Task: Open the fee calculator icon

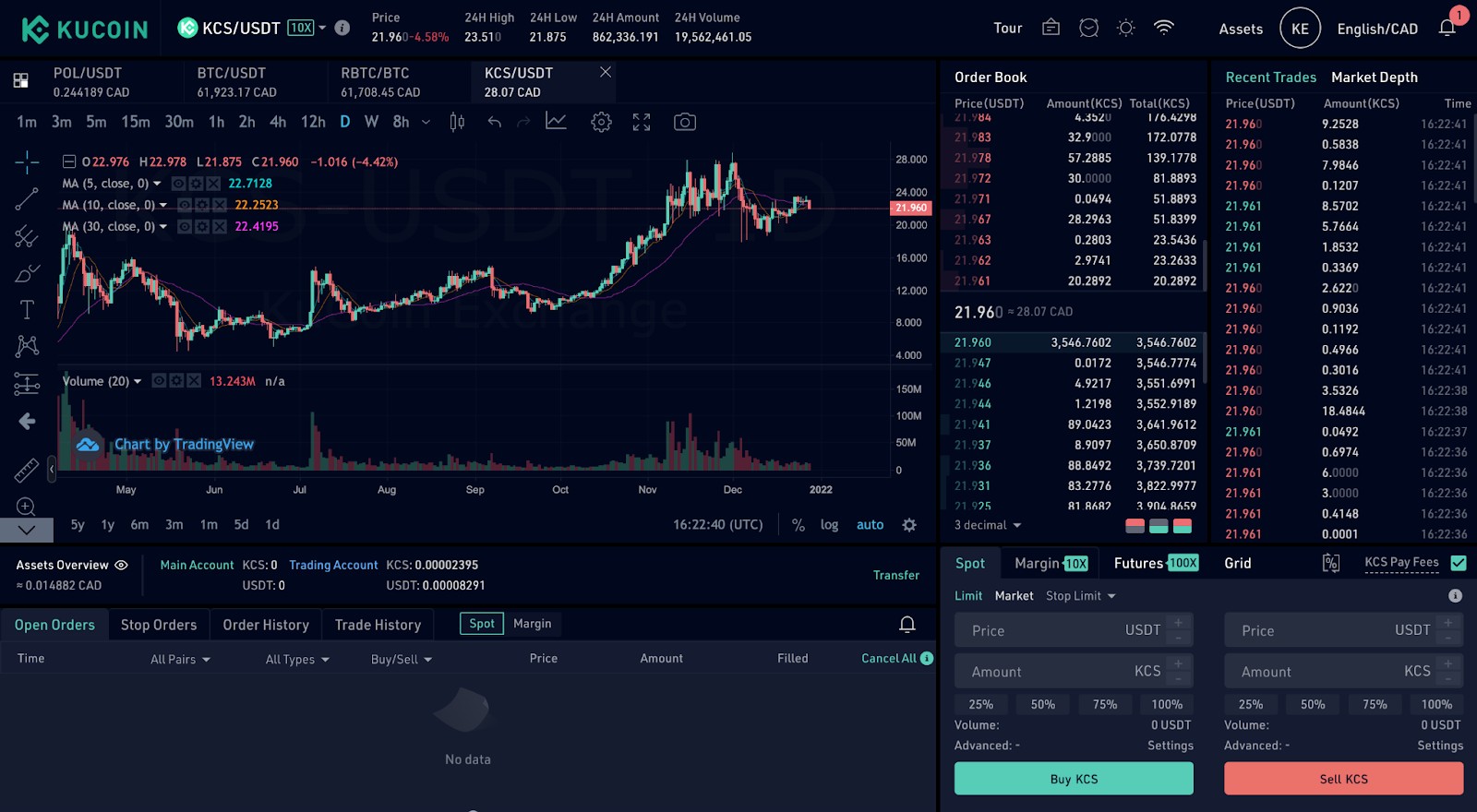Action: (1330, 563)
